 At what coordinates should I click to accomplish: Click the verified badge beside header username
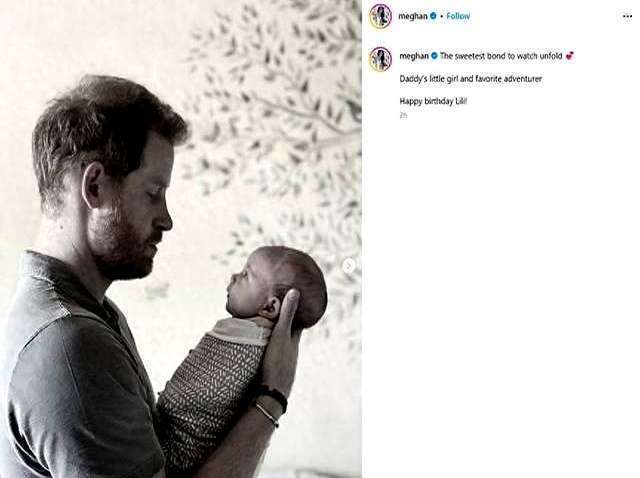point(433,16)
